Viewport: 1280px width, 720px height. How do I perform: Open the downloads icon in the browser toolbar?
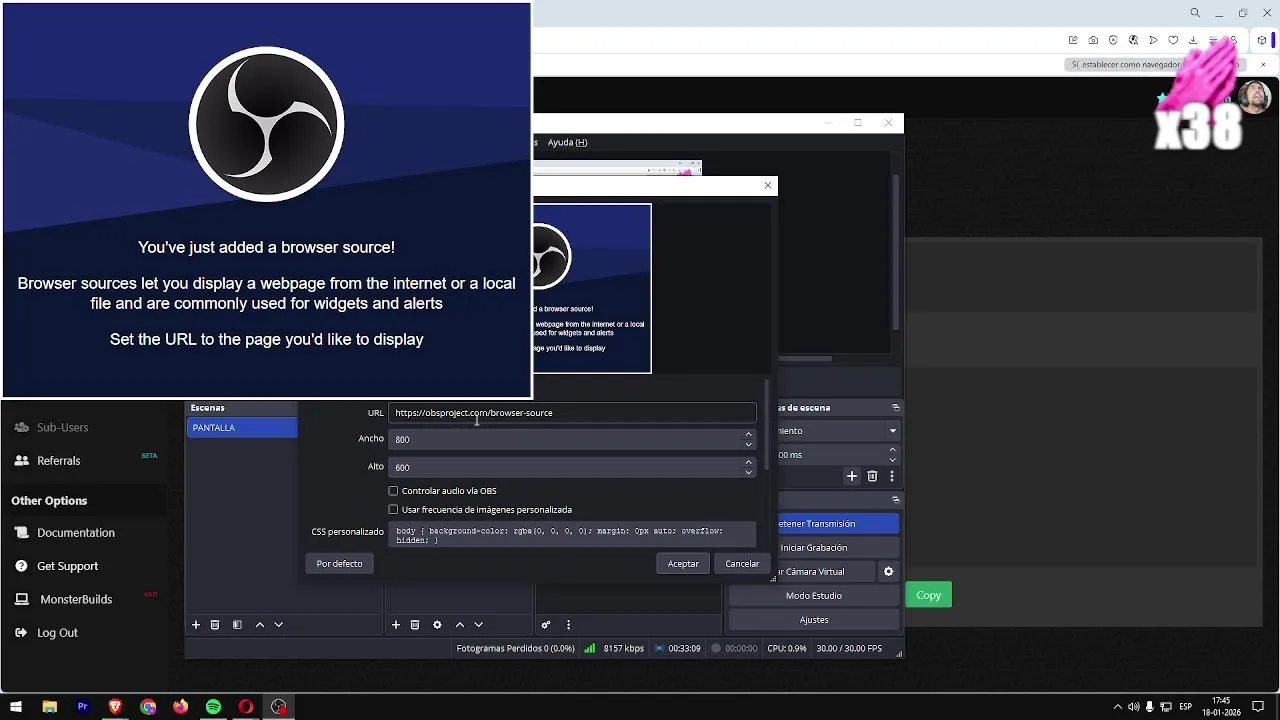tap(1193, 40)
